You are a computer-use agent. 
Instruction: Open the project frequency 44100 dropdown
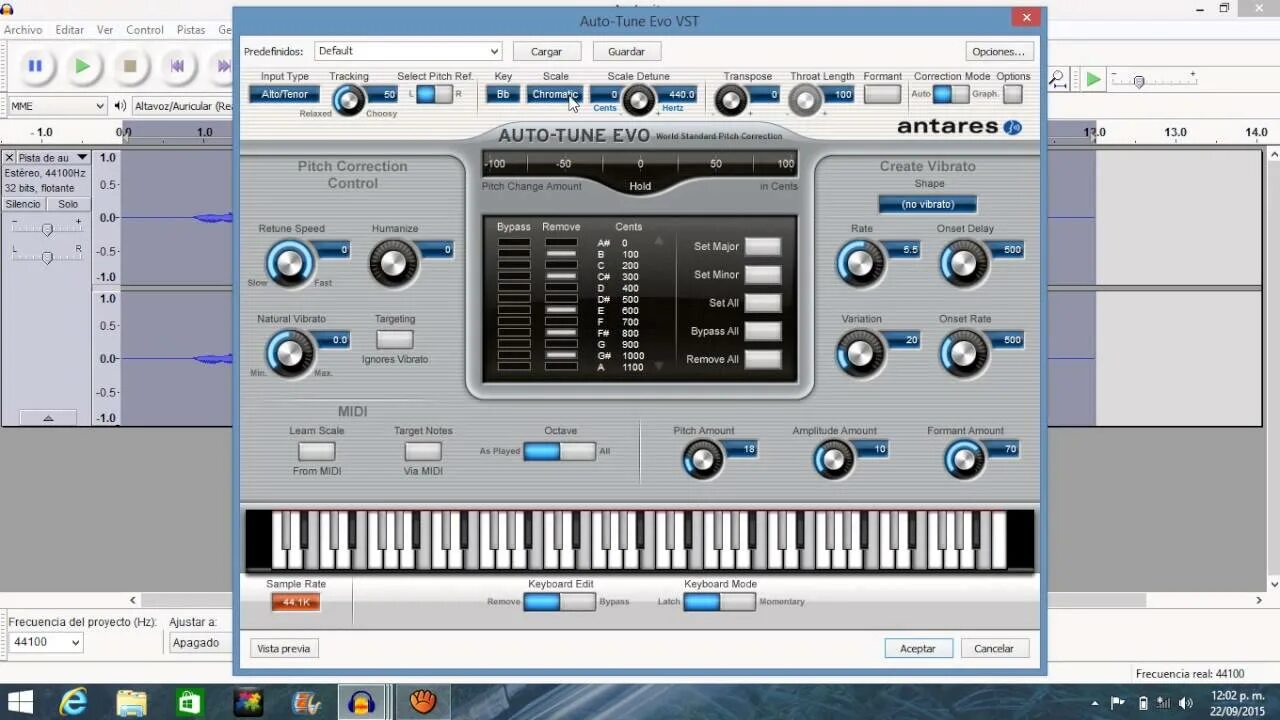coord(45,642)
